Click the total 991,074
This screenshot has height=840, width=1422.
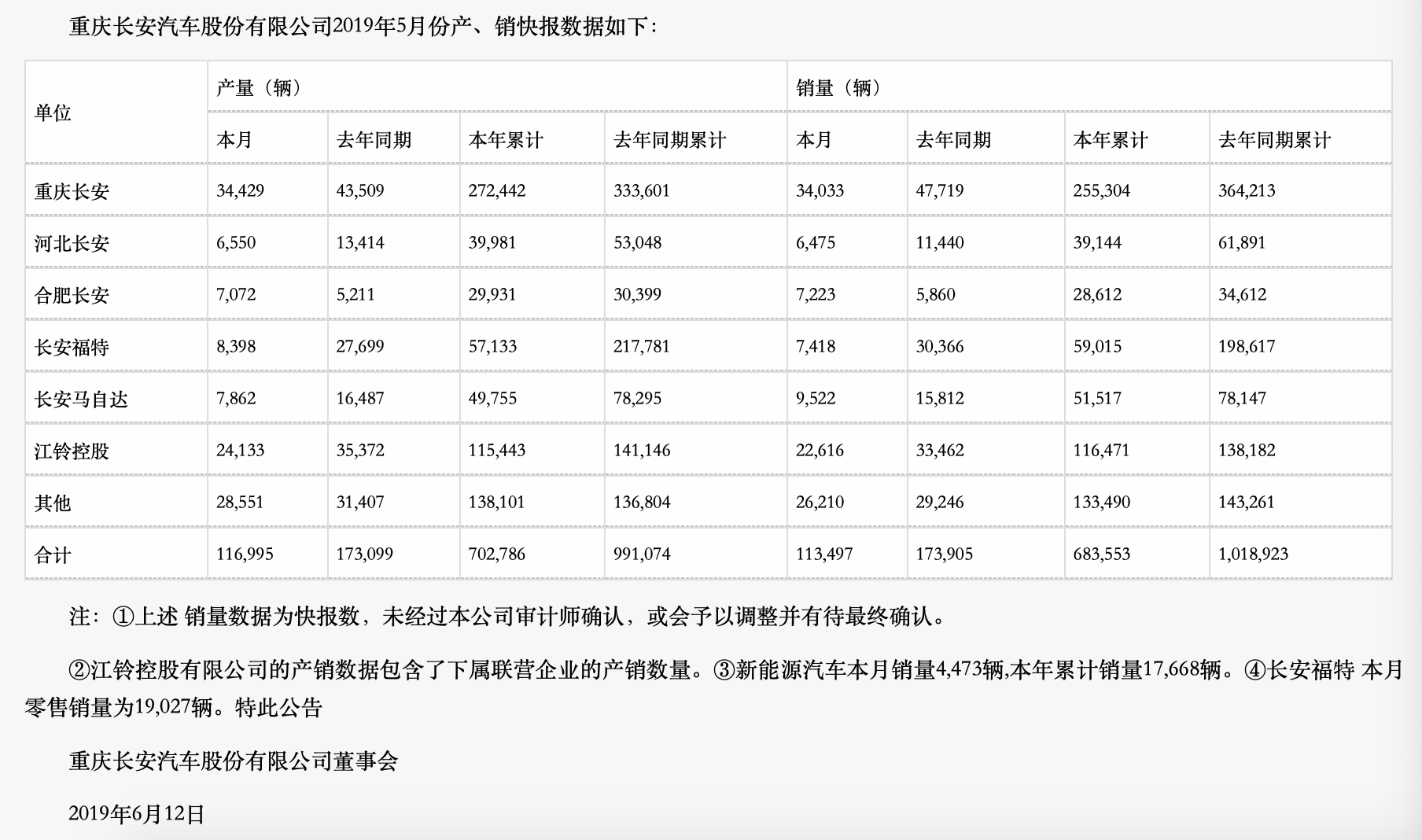click(642, 554)
